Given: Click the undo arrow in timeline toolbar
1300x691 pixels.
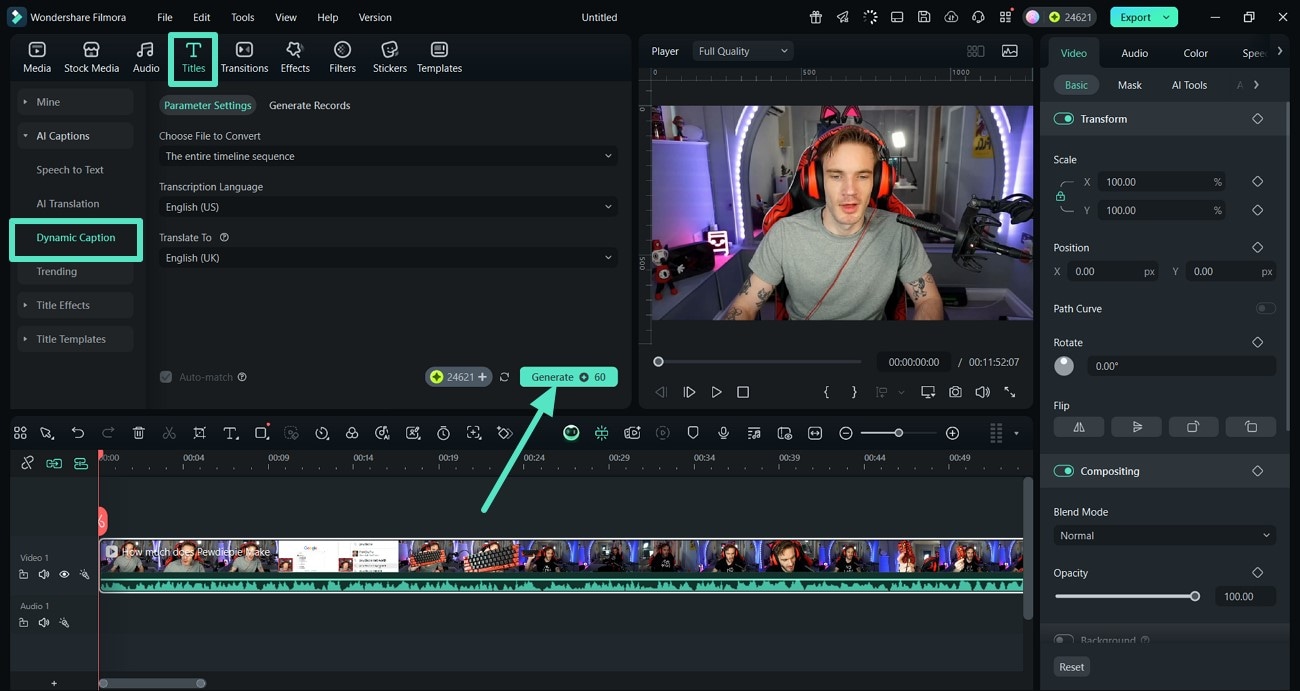Looking at the screenshot, I should (x=78, y=433).
